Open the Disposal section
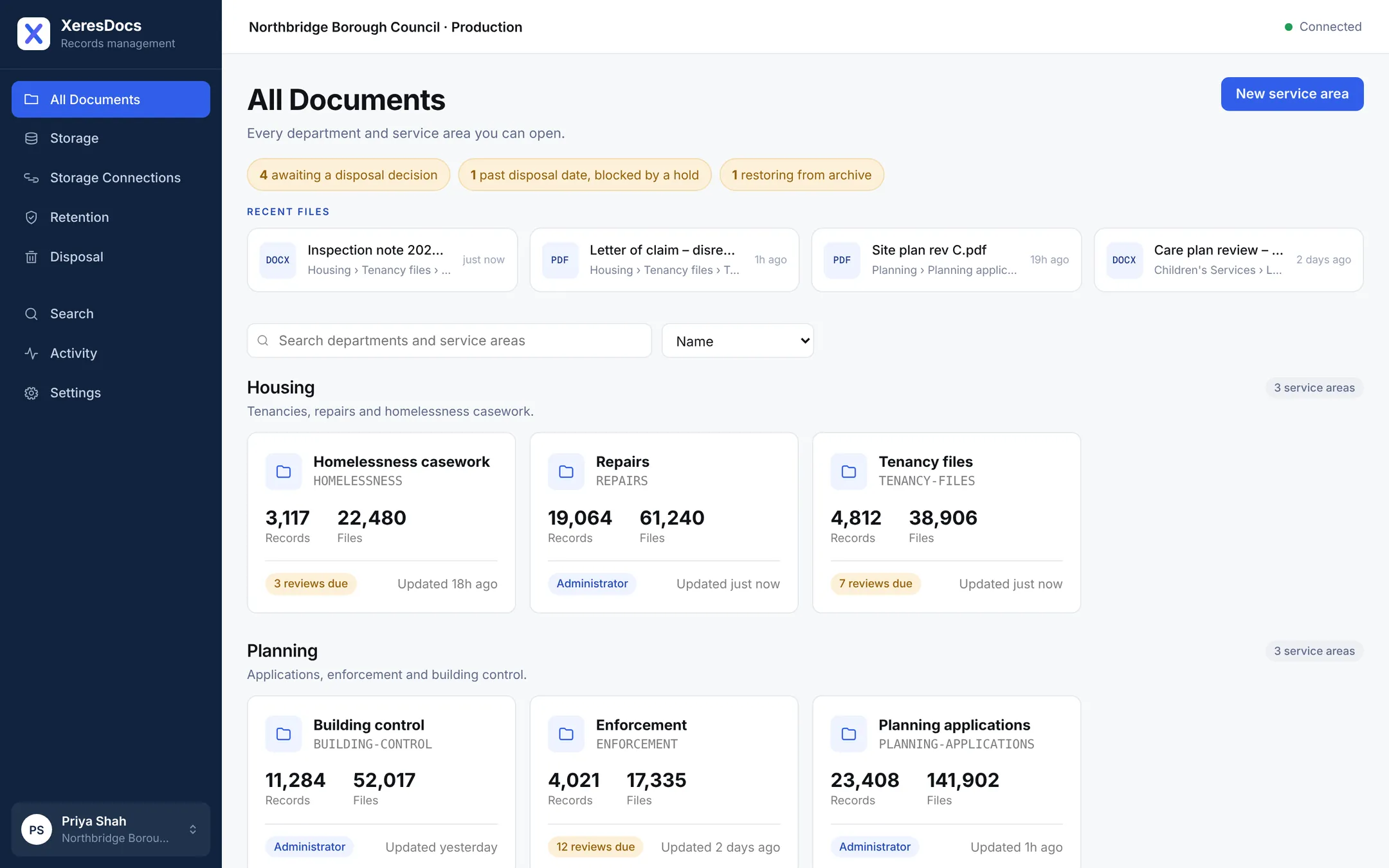Screen dimensions: 1389x868 tap(111, 257)
